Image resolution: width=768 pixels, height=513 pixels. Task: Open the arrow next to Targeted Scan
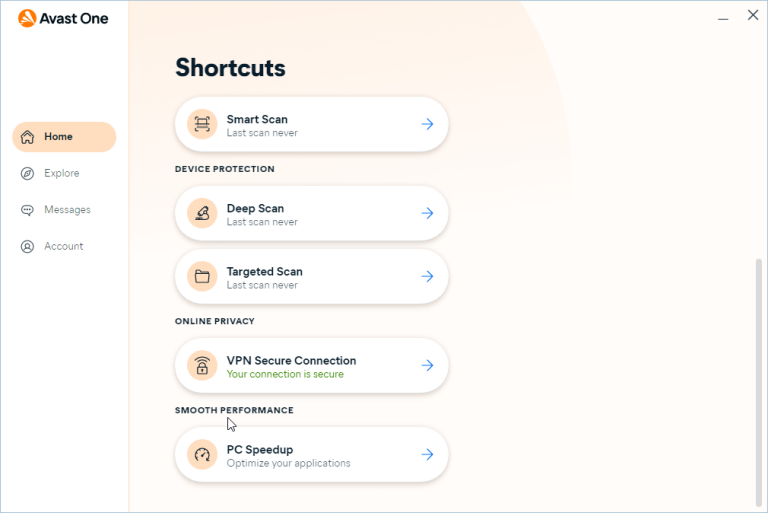click(427, 276)
